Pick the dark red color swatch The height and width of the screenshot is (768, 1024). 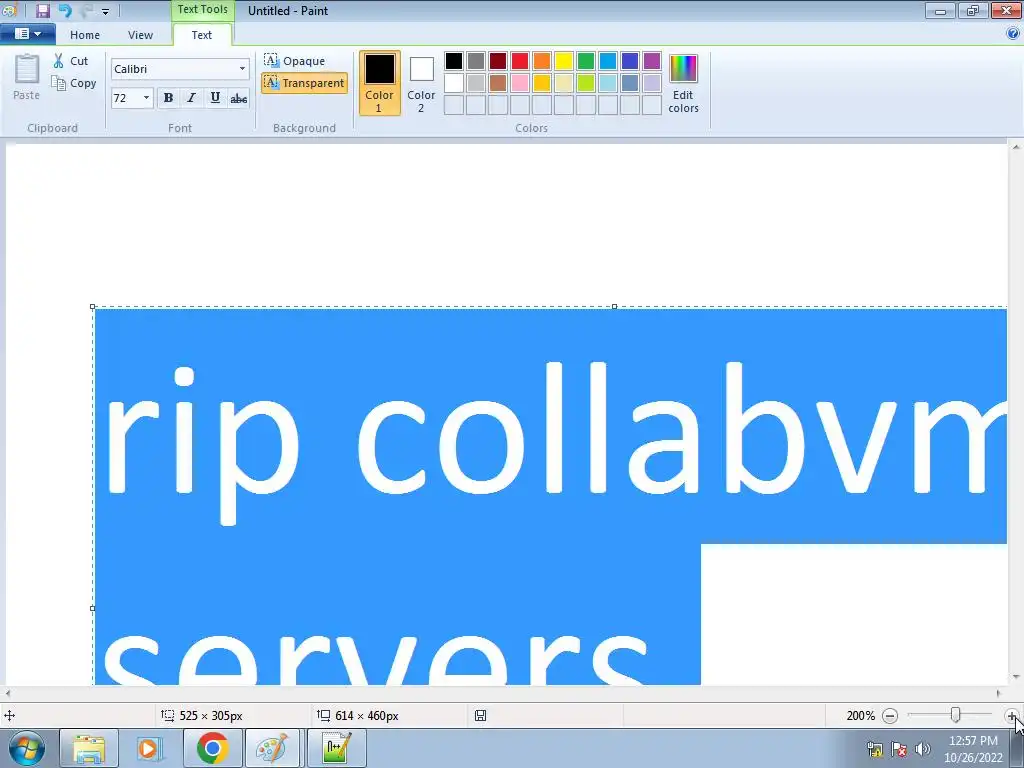point(498,61)
